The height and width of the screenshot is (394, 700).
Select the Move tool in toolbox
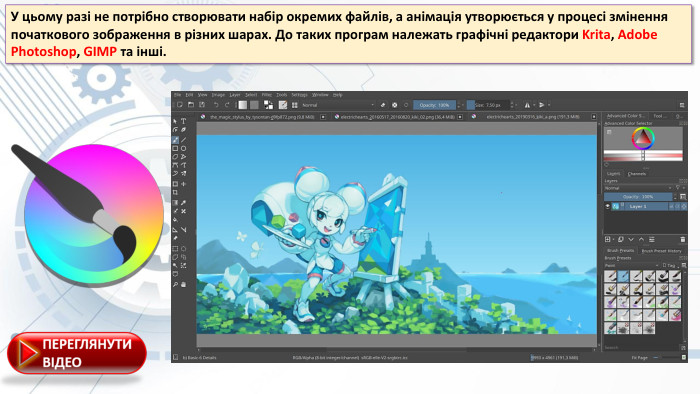coord(183,184)
